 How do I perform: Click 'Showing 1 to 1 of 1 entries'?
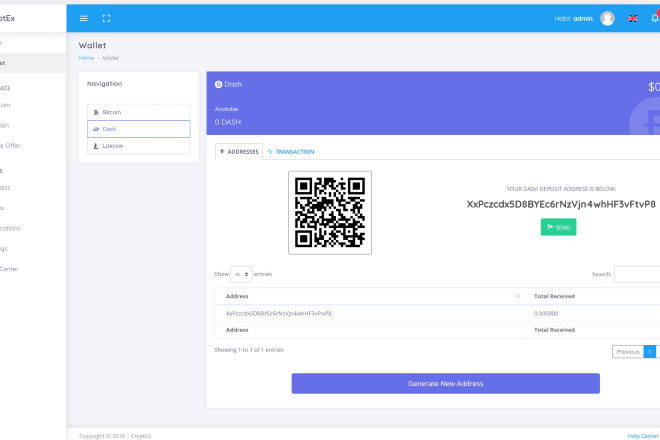point(249,349)
